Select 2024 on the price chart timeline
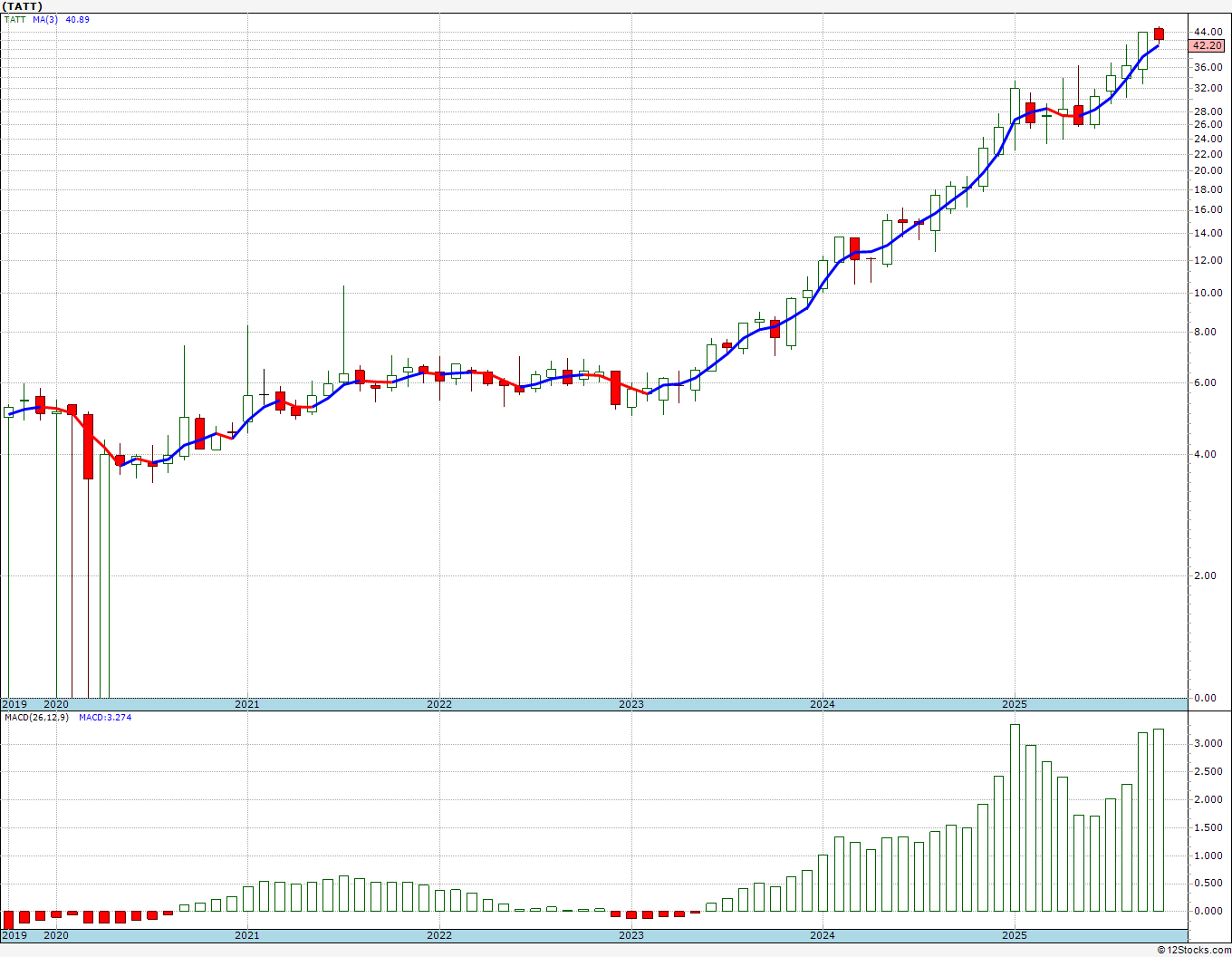 pos(823,704)
